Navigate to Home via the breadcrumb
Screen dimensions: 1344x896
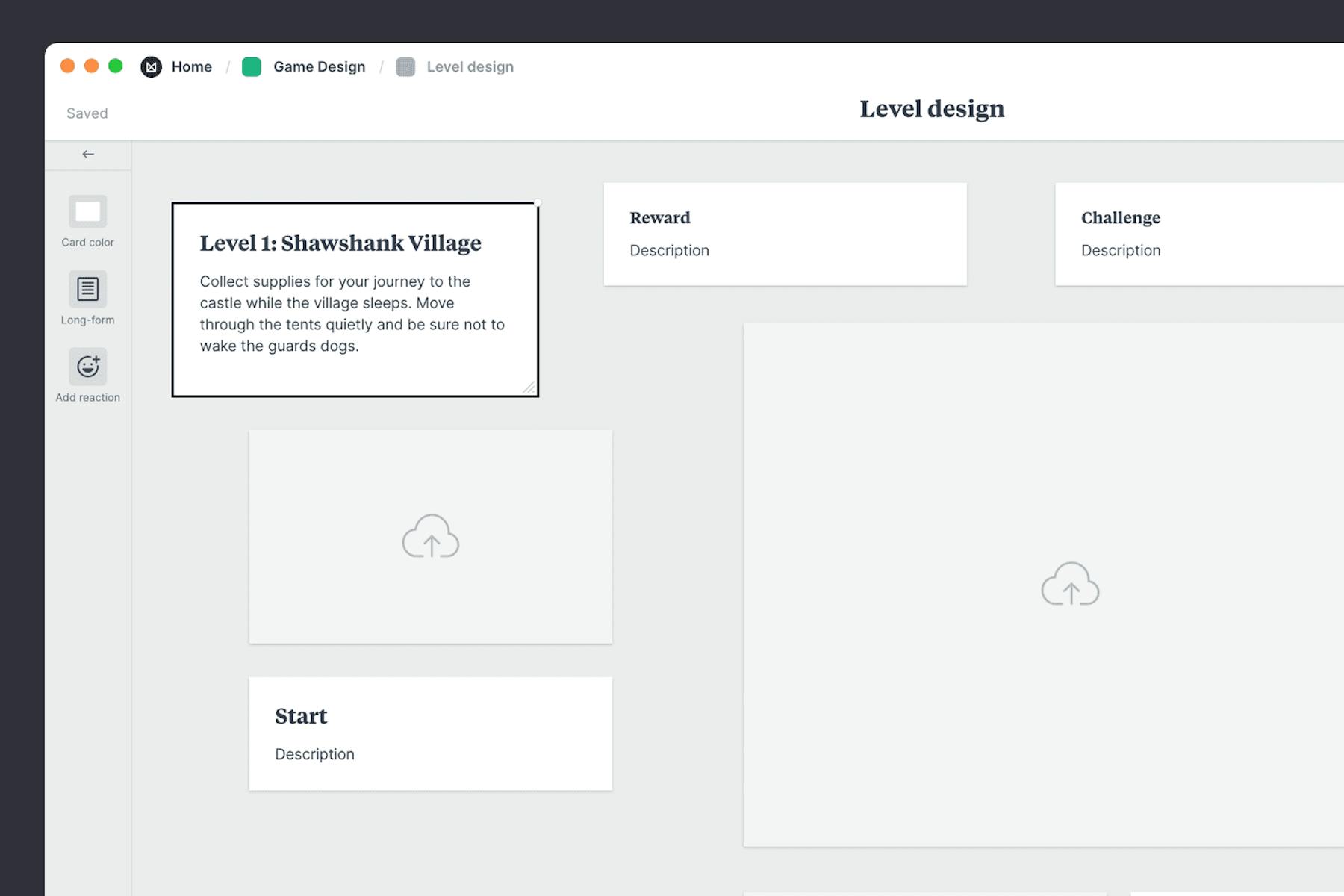click(x=191, y=66)
